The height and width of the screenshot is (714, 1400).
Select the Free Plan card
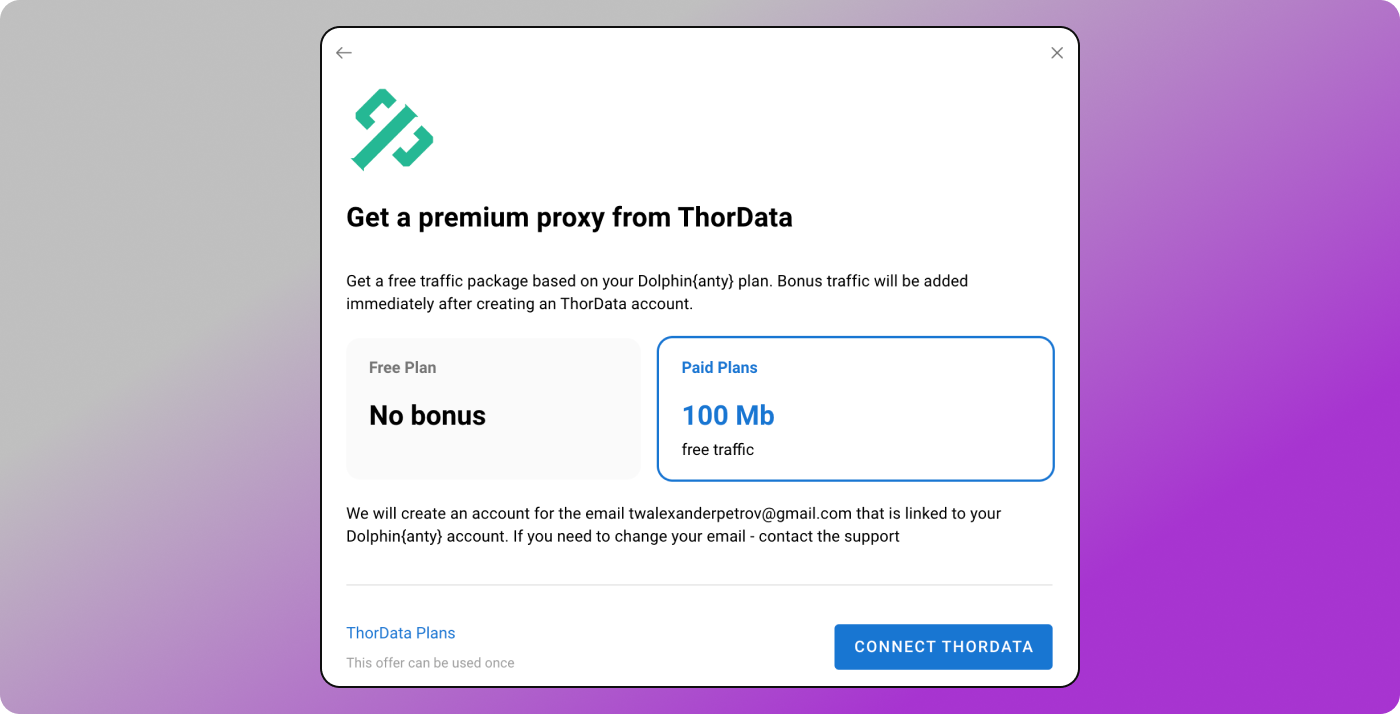[x=493, y=408]
